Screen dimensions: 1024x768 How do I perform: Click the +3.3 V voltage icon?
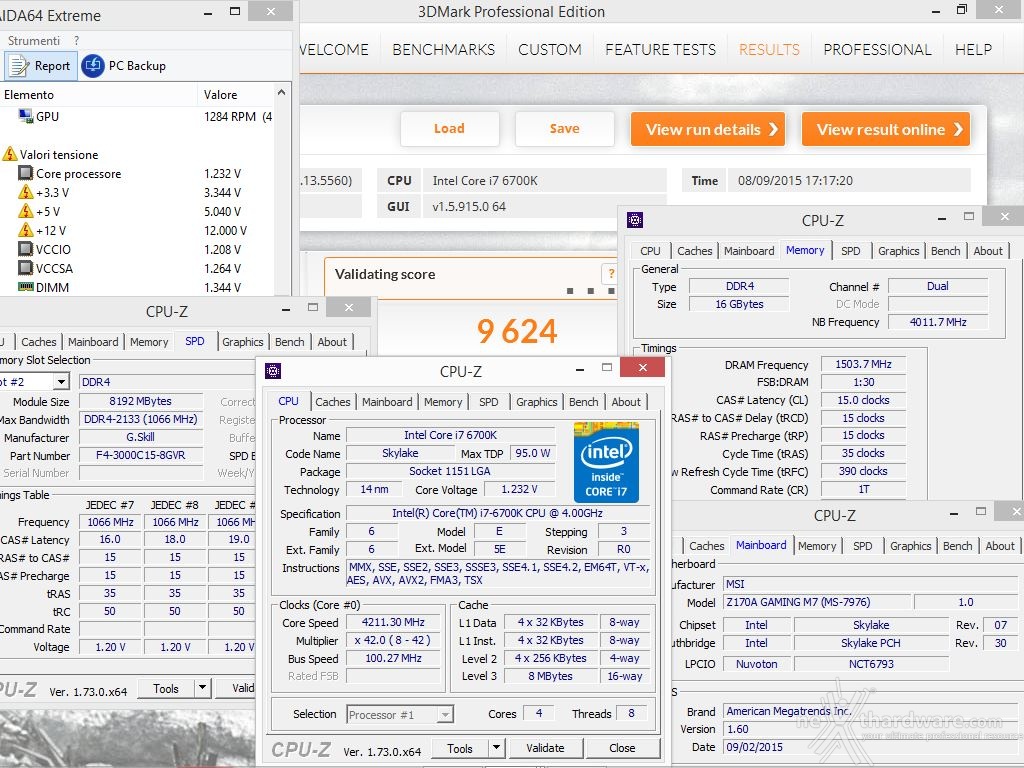pos(25,192)
